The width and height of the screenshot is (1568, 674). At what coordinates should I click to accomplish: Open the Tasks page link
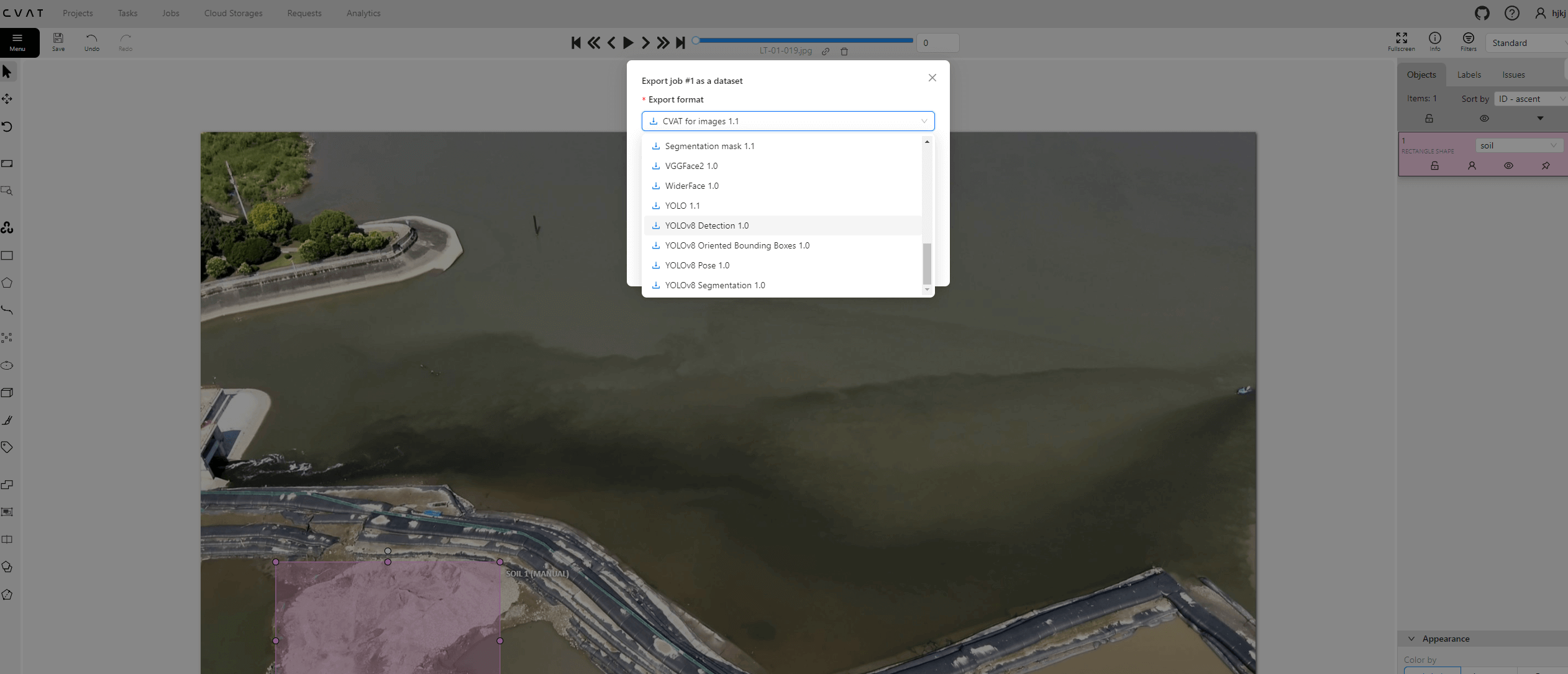point(127,13)
